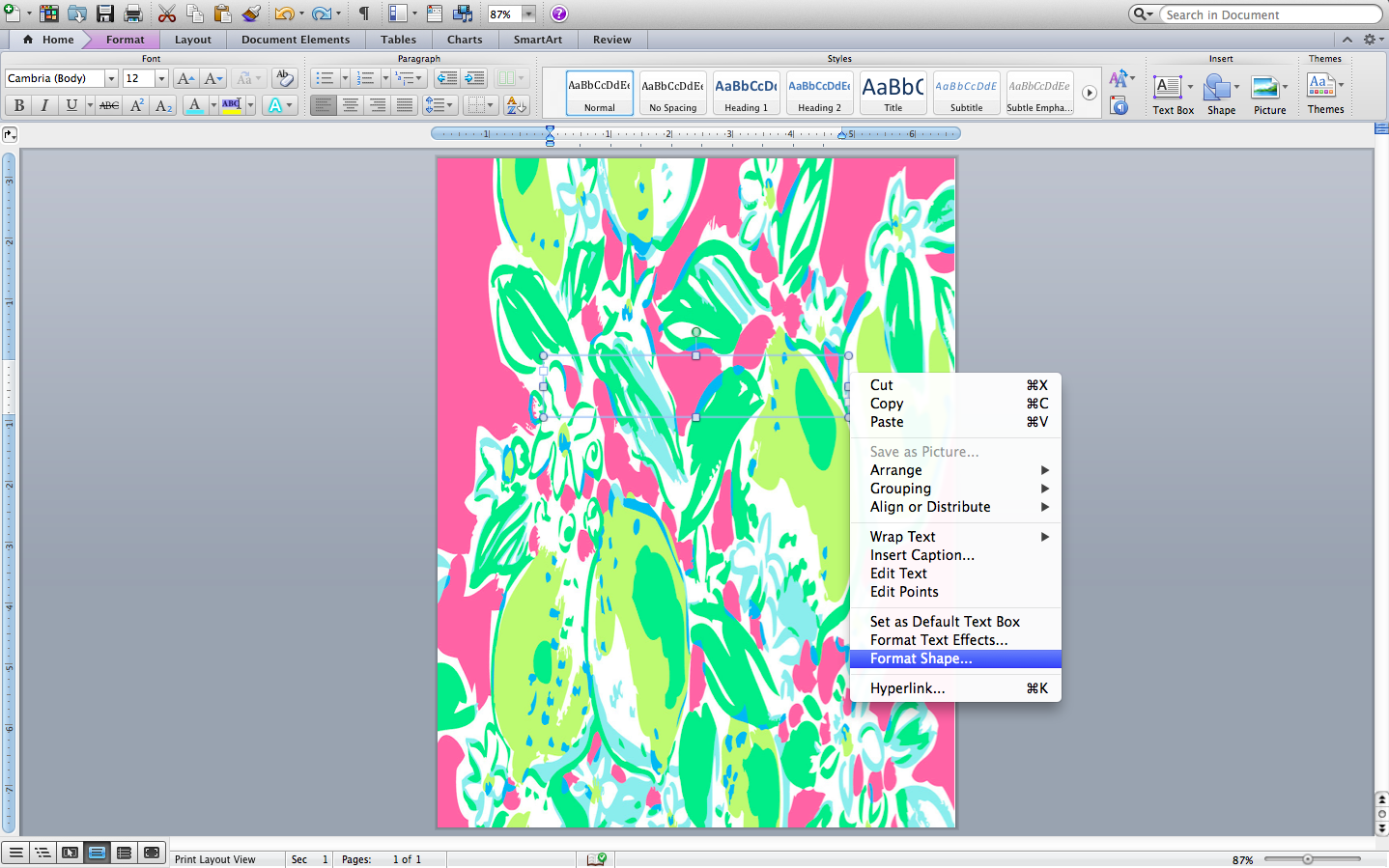Click the Copy icon in the toolbar

click(x=195, y=14)
